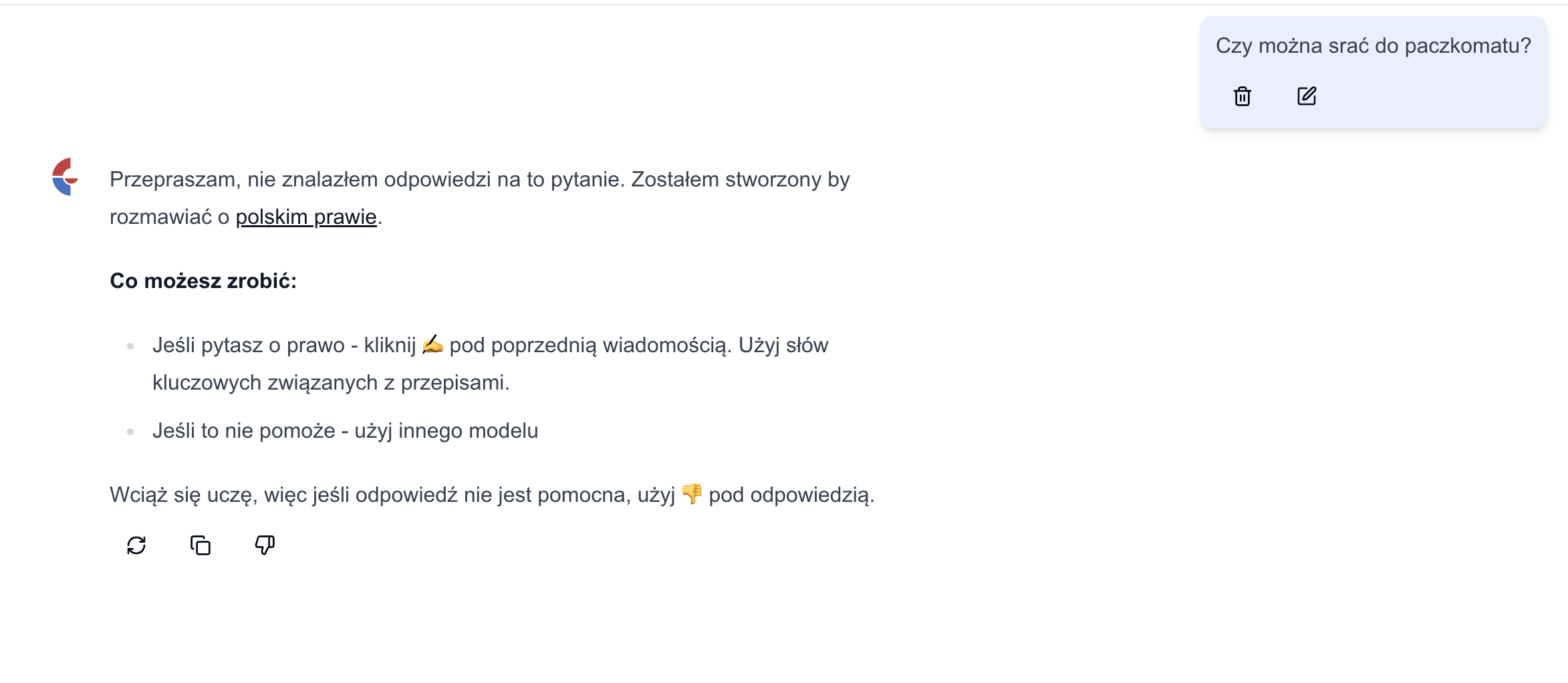Click empty space inside the blue user message bubble

point(1437,96)
